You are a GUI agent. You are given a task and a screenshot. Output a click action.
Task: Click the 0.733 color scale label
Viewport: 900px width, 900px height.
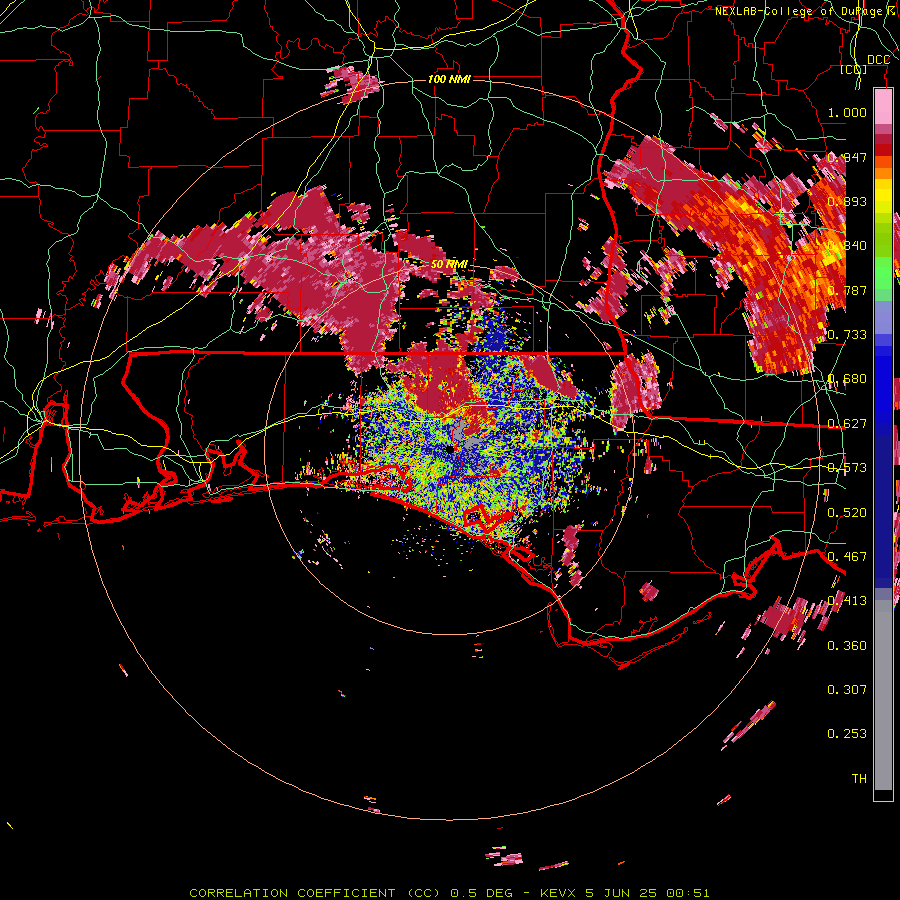click(847, 335)
